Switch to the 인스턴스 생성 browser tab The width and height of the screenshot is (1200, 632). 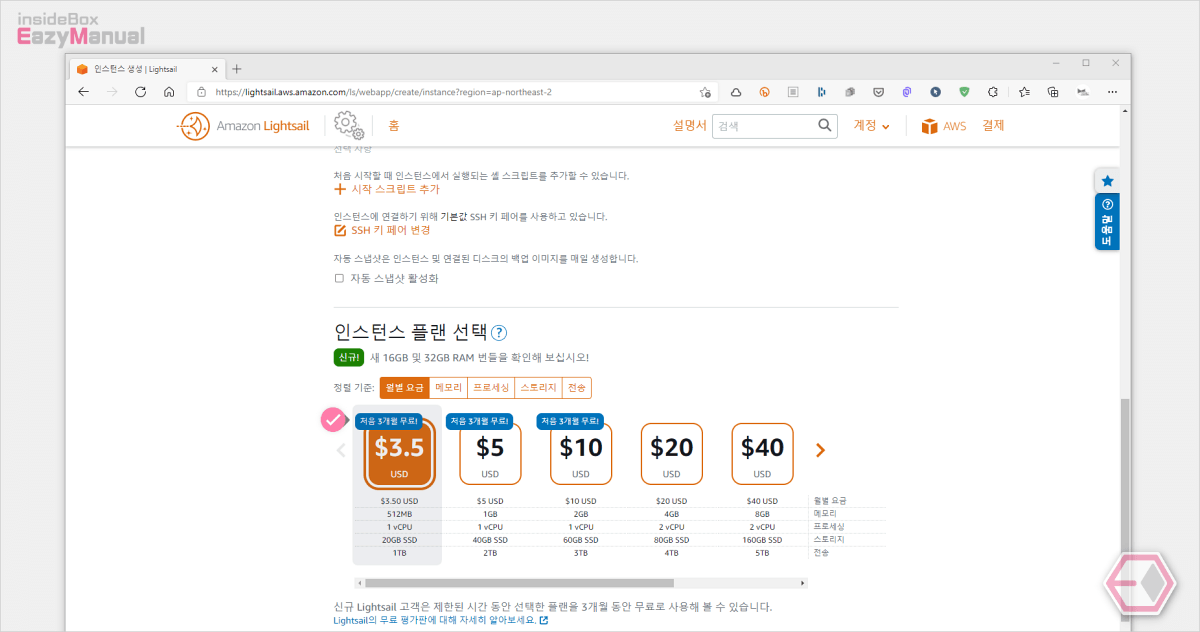(x=146, y=69)
